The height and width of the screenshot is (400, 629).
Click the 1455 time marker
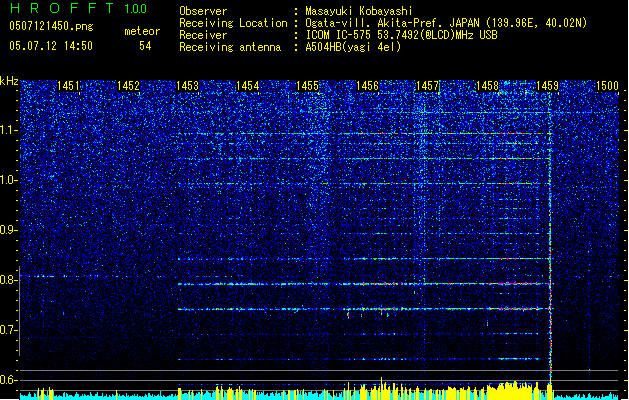click(x=307, y=85)
